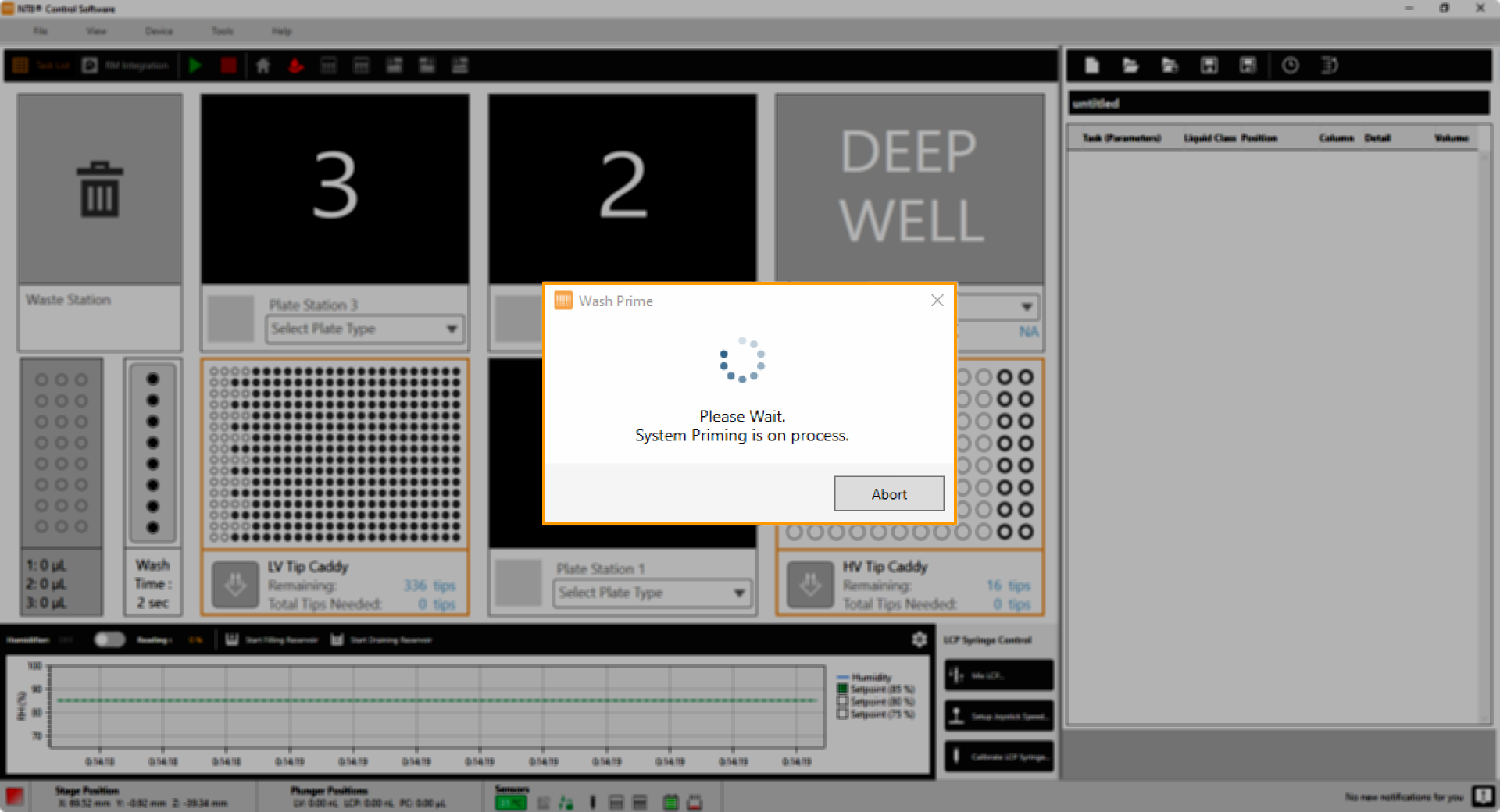Screen dimensions: 1500x812
Task: Click Abort in Wash Prime dialog
Action: 888,494
